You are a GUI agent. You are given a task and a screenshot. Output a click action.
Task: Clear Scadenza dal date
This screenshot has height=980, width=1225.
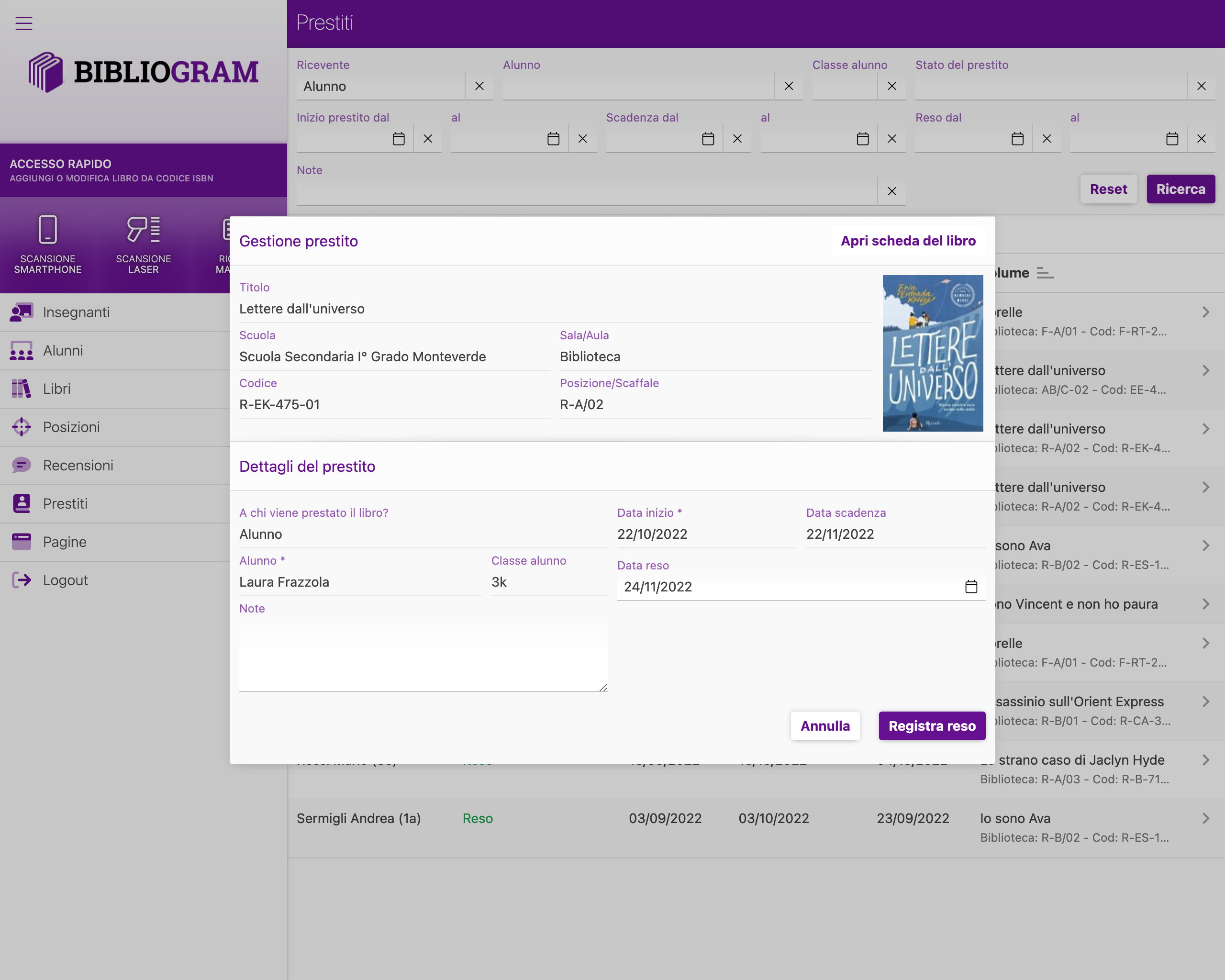coord(737,139)
